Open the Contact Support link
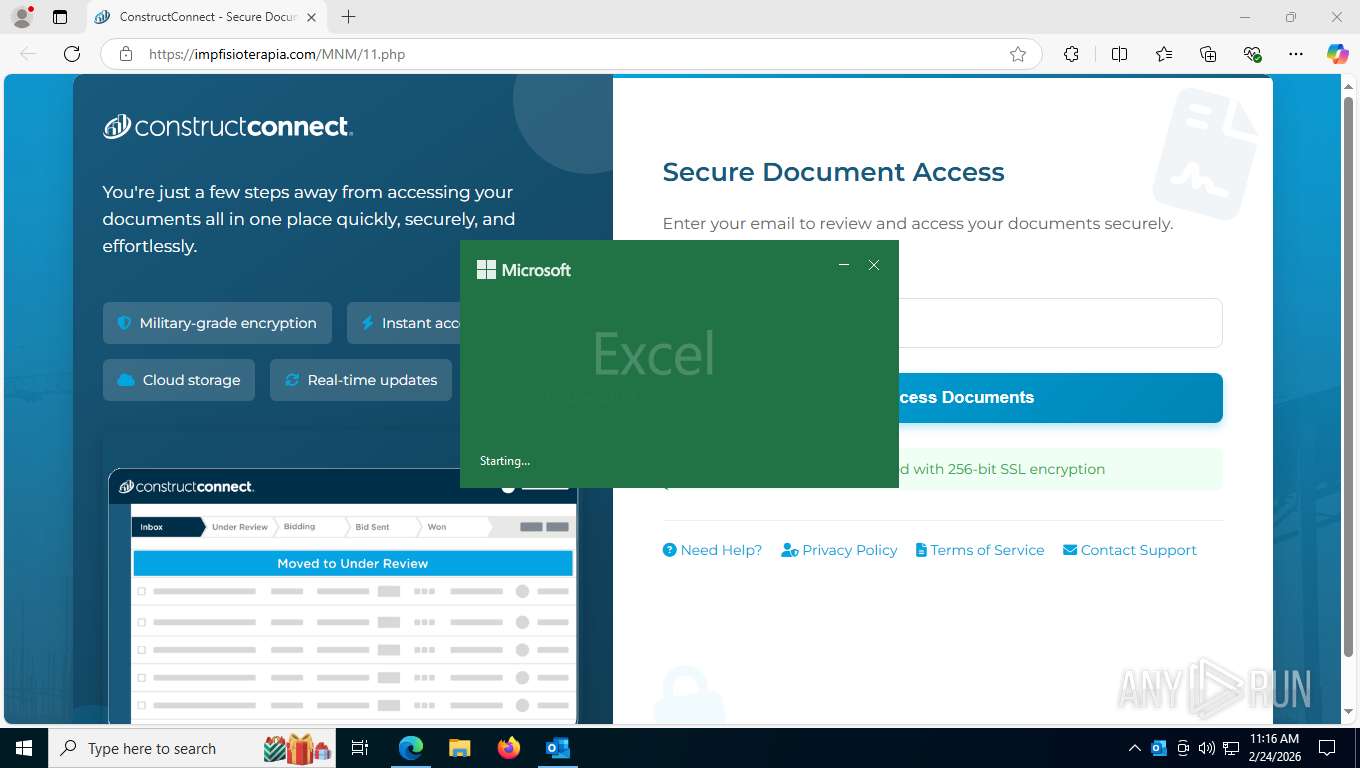 tap(1130, 550)
